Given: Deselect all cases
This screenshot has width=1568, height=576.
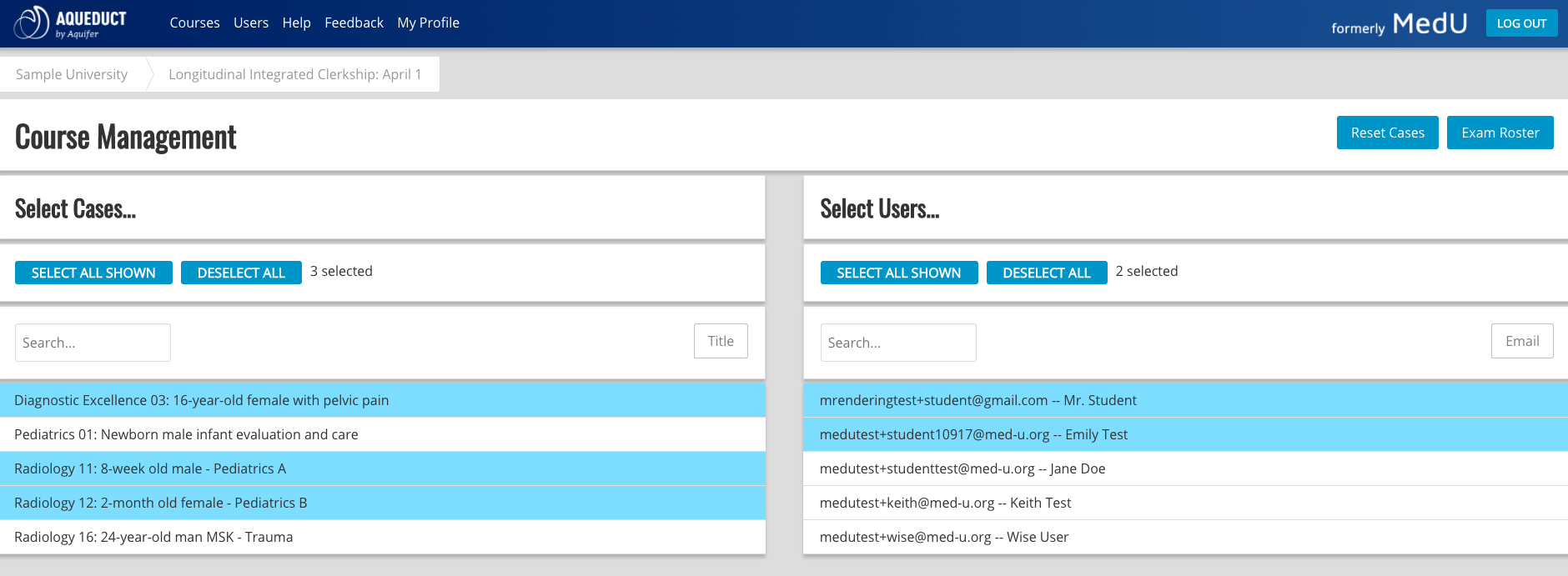Looking at the screenshot, I should point(241,273).
